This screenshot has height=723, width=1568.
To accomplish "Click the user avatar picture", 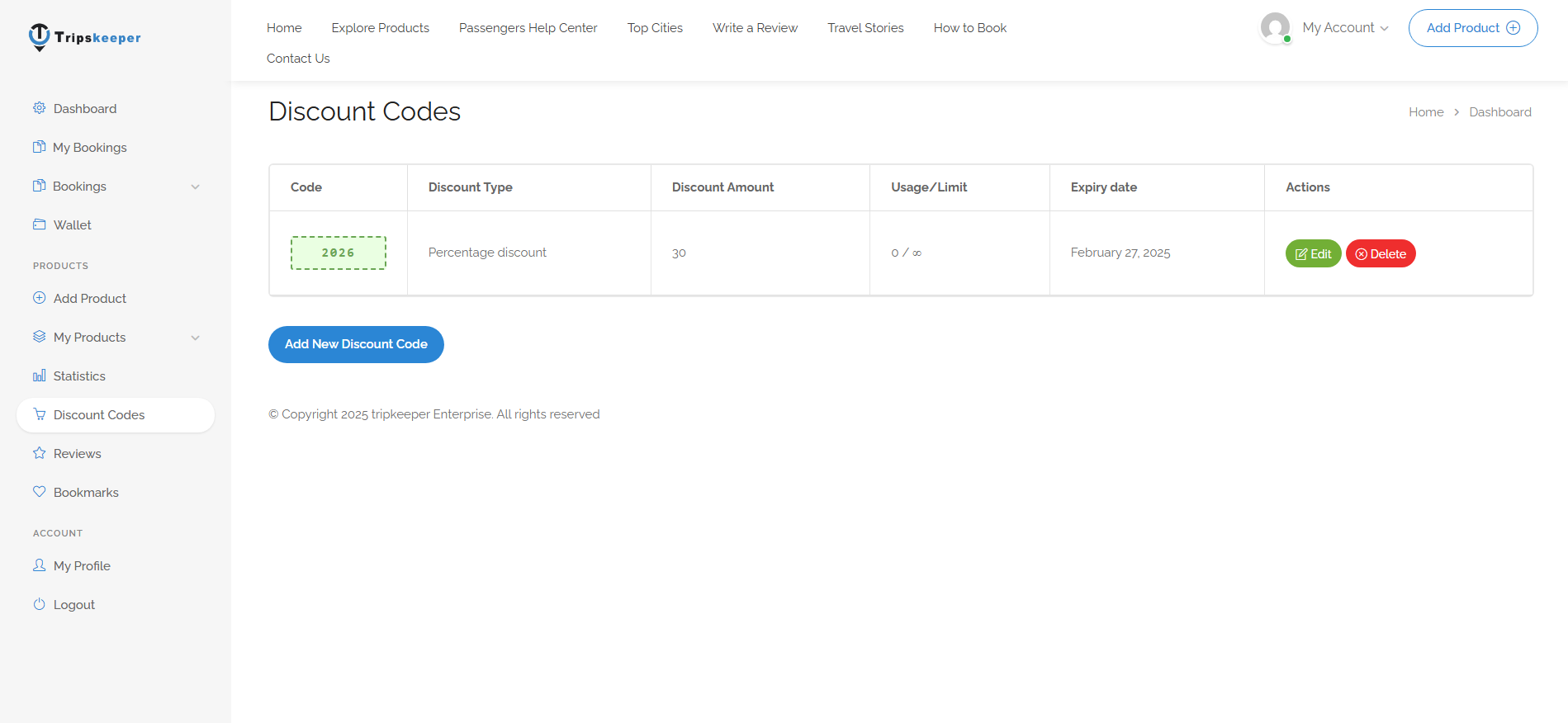I will coord(1275,28).
